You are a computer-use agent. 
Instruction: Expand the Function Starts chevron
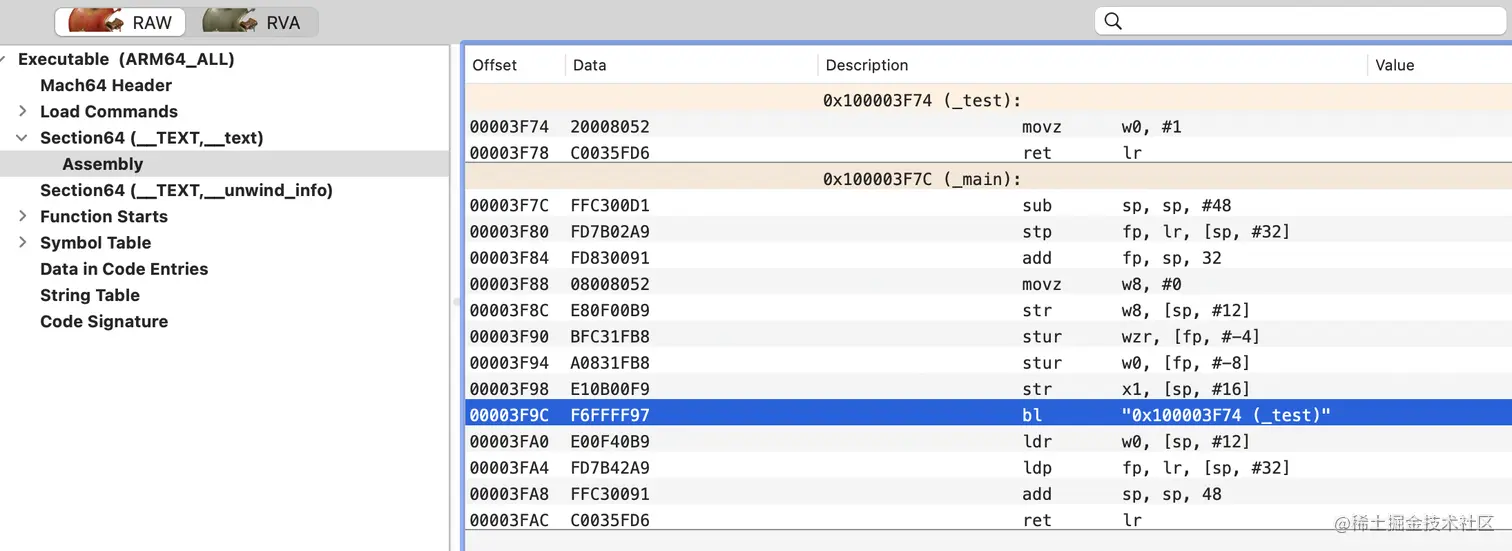click(23, 216)
